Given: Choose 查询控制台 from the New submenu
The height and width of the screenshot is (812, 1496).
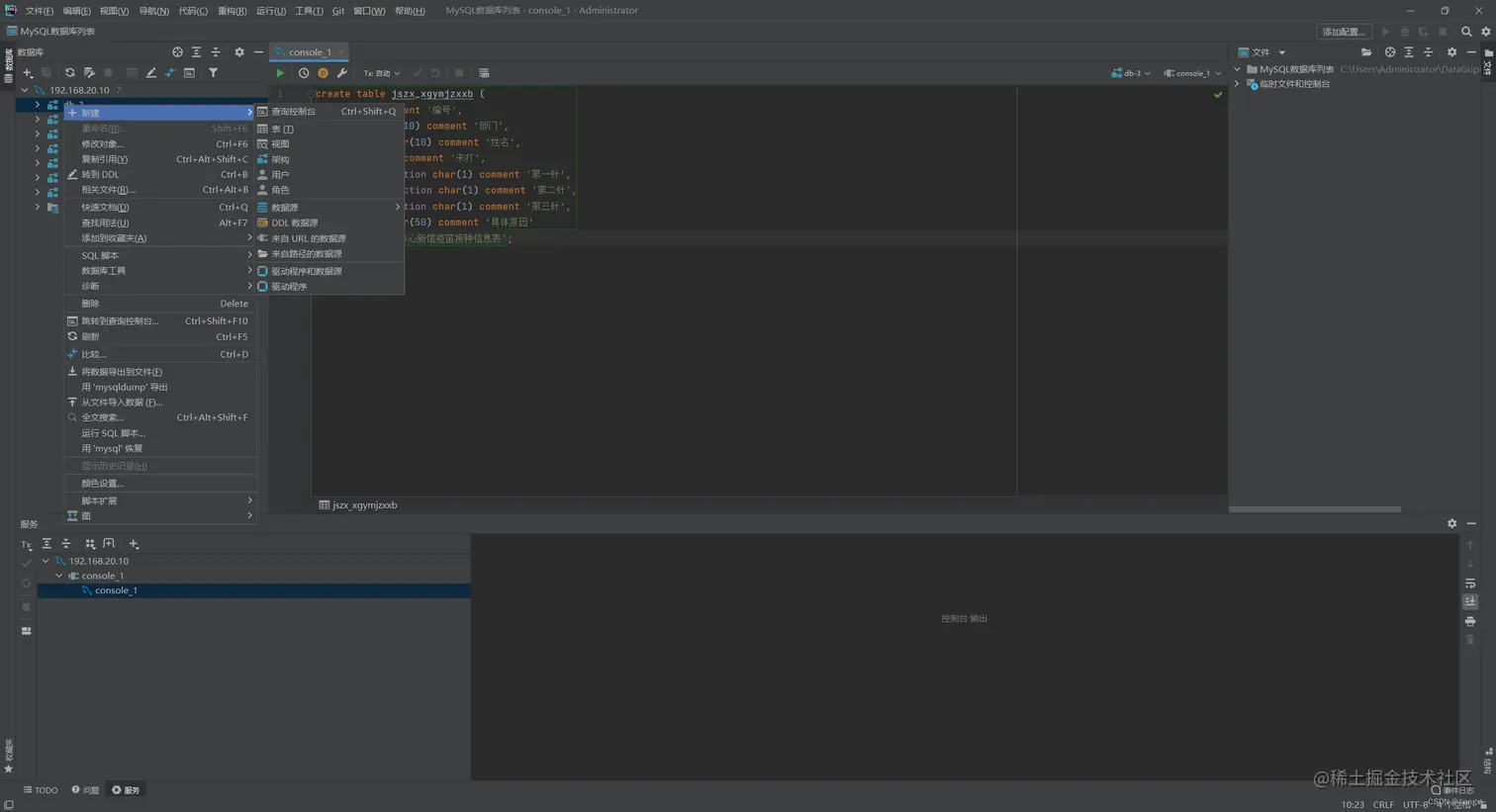Looking at the screenshot, I should point(329,112).
